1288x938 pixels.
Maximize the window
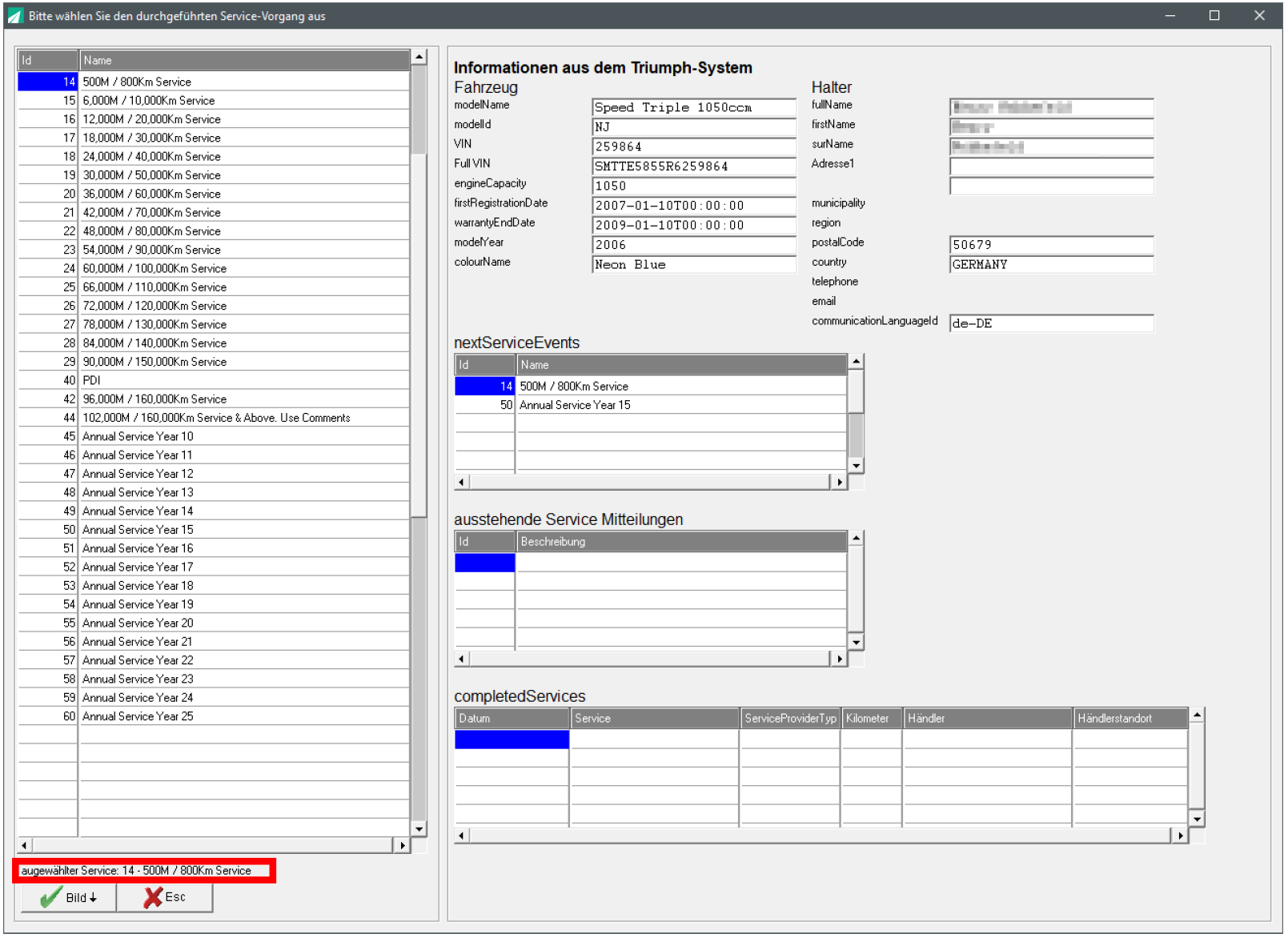tap(1214, 16)
